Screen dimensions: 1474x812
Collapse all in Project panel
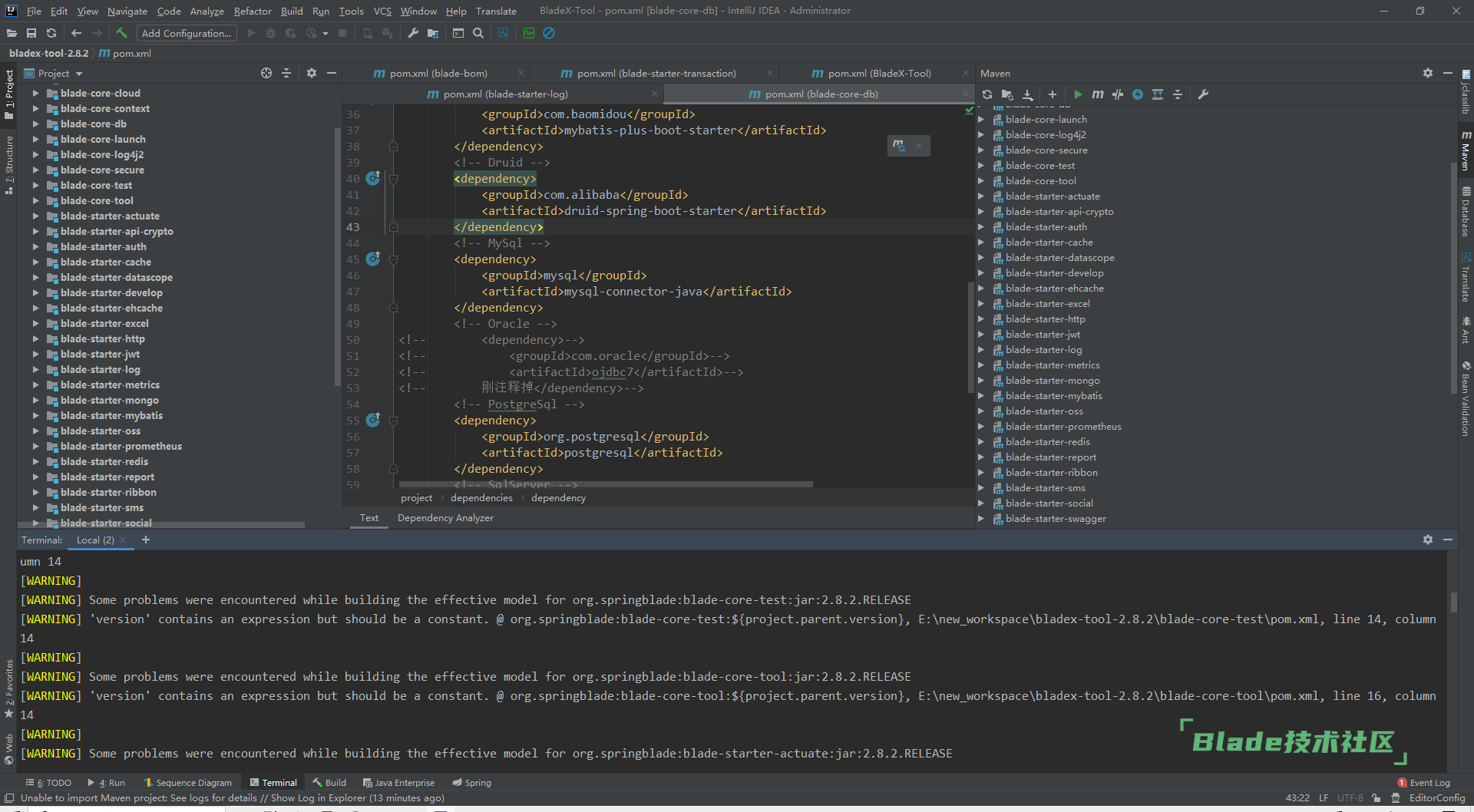point(286,73)
